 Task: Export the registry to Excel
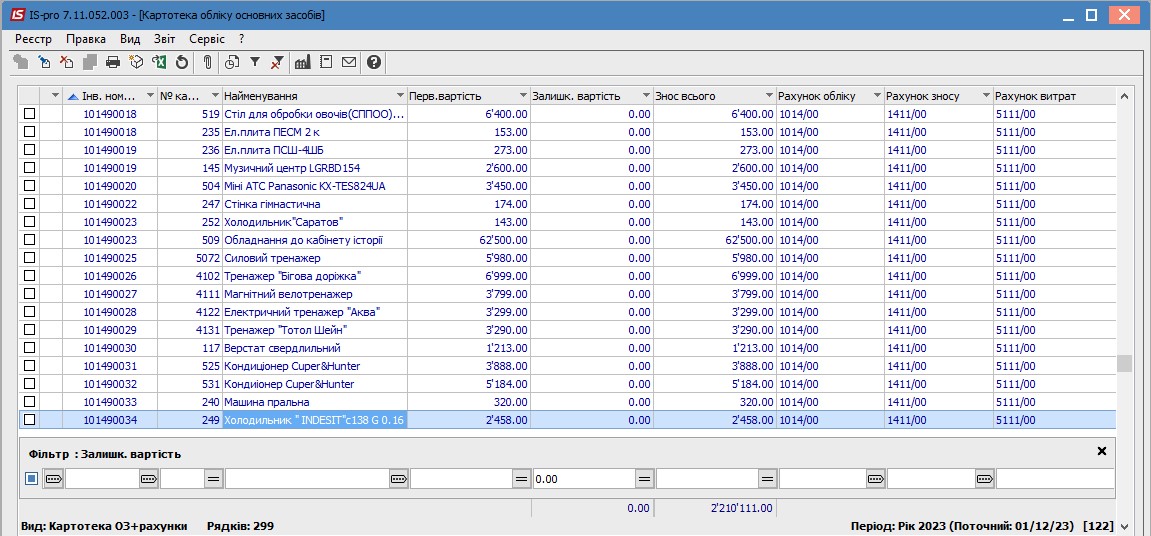(x=159, y=62)
